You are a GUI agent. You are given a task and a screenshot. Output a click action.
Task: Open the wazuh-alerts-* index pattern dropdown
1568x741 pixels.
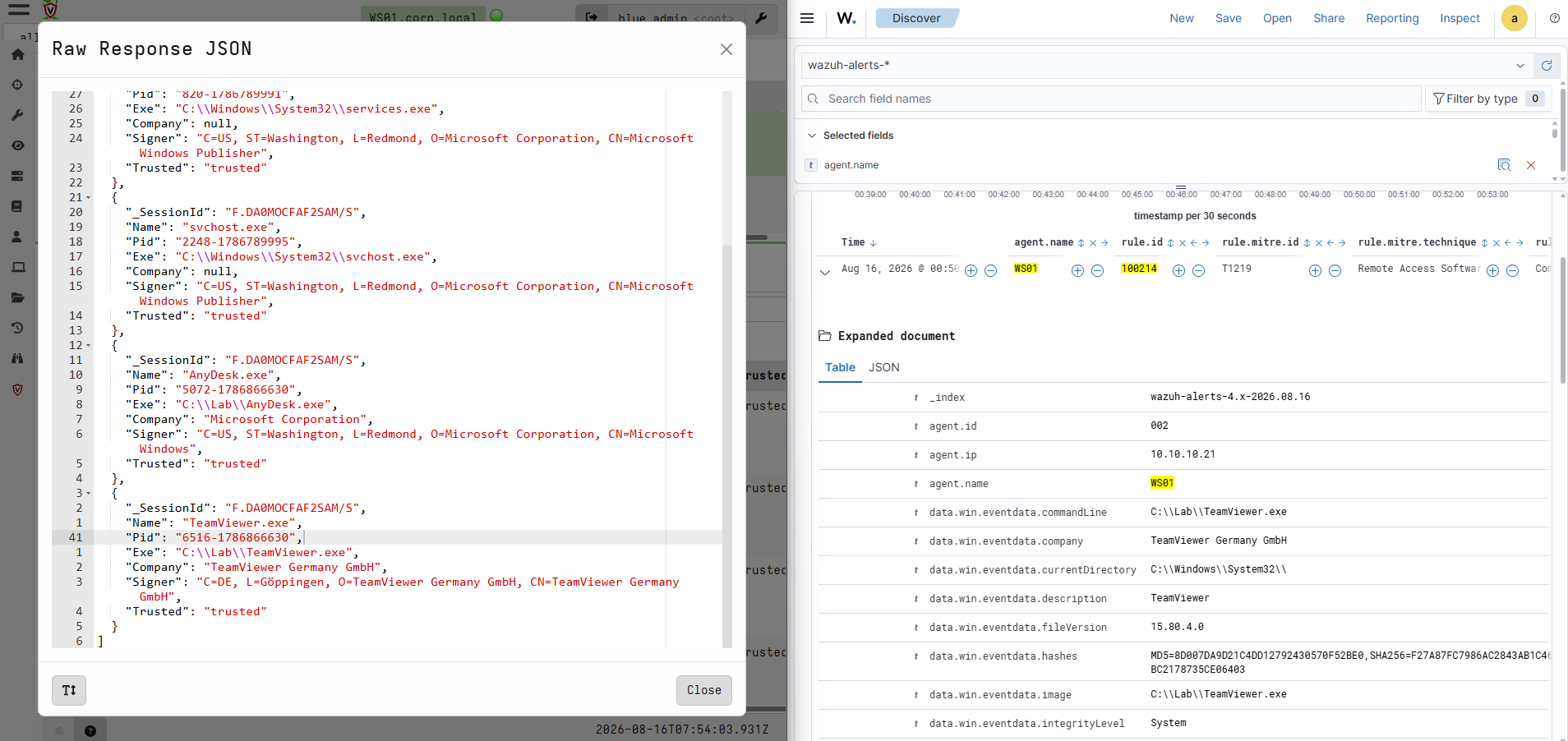pos(1168,66)
